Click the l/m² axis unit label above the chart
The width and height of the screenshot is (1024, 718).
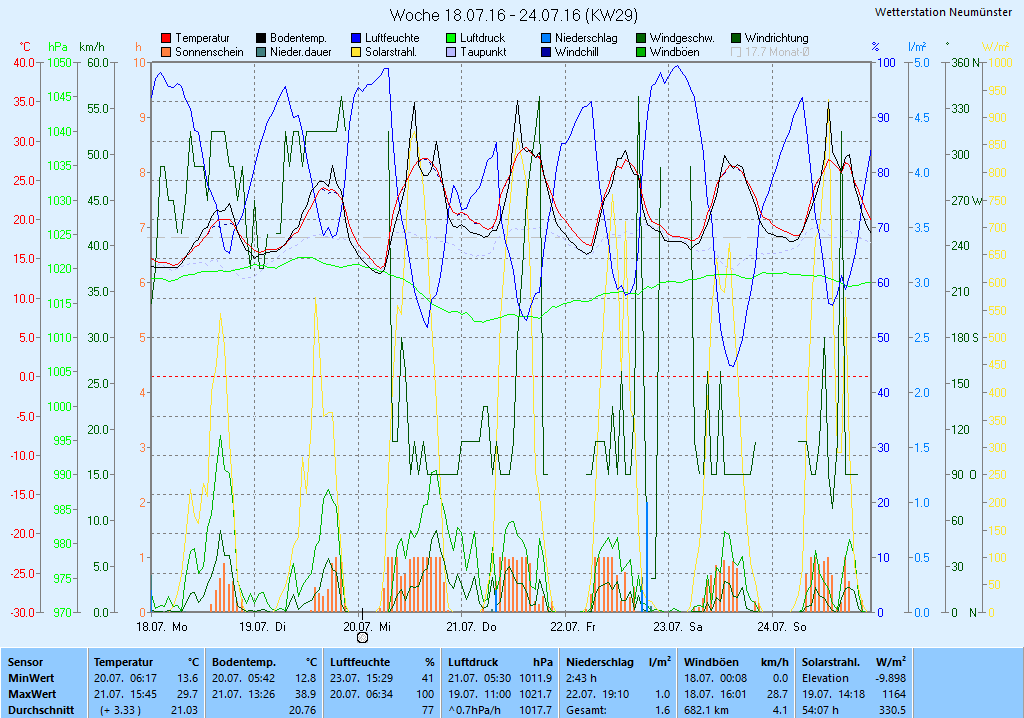(x=918, y=47)
